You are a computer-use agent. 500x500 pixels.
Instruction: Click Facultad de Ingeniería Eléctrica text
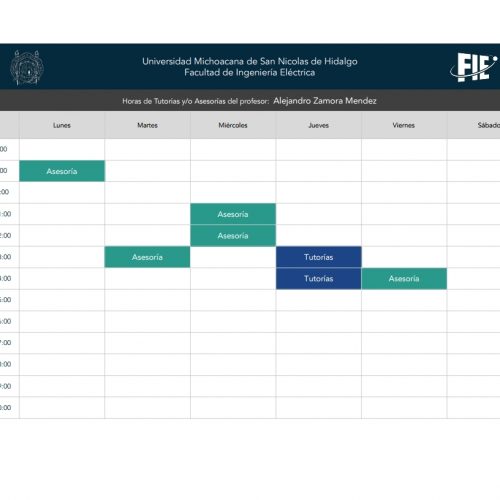(x=250, y=72)
